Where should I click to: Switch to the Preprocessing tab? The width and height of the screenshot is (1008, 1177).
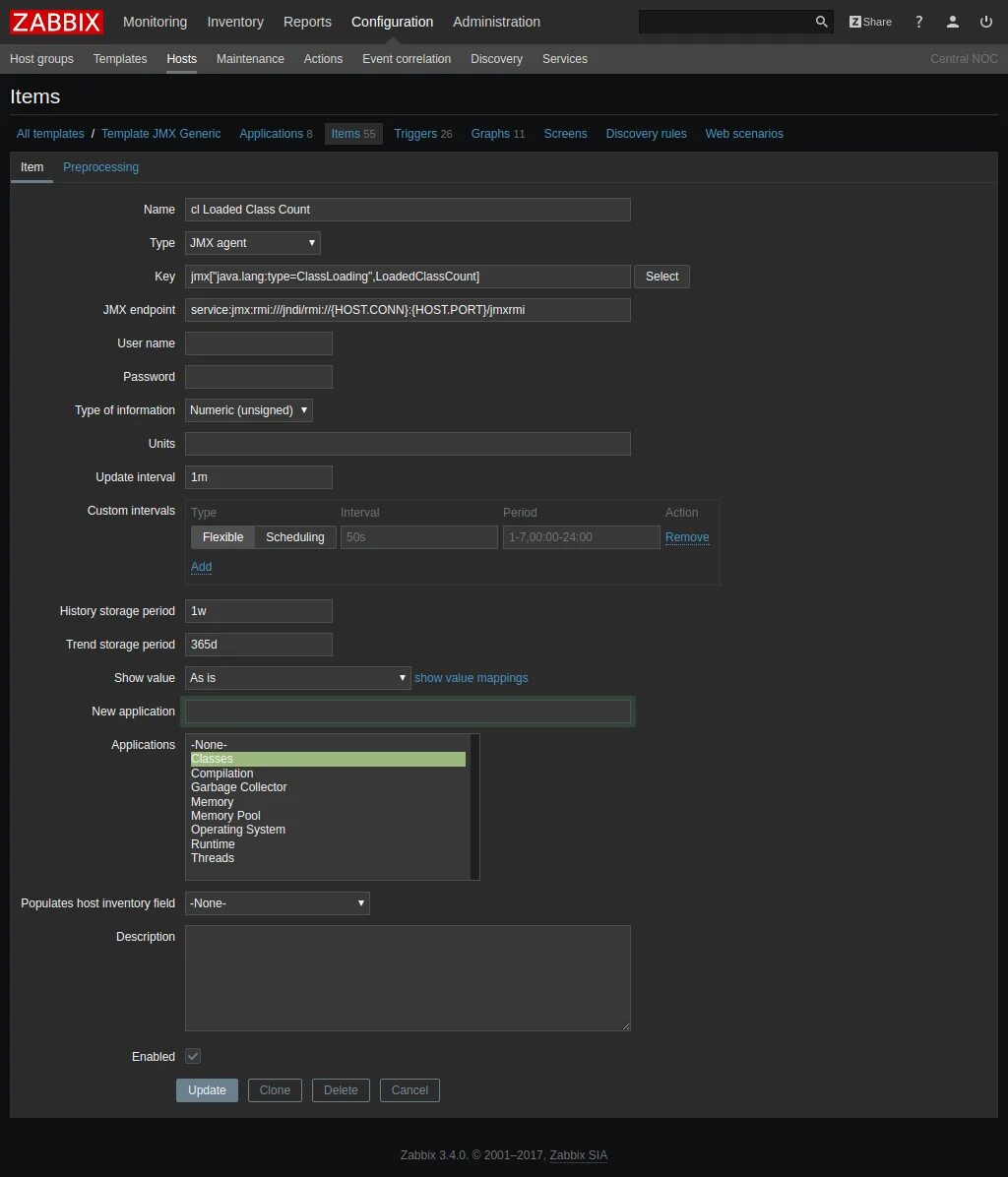click(100, 166)
